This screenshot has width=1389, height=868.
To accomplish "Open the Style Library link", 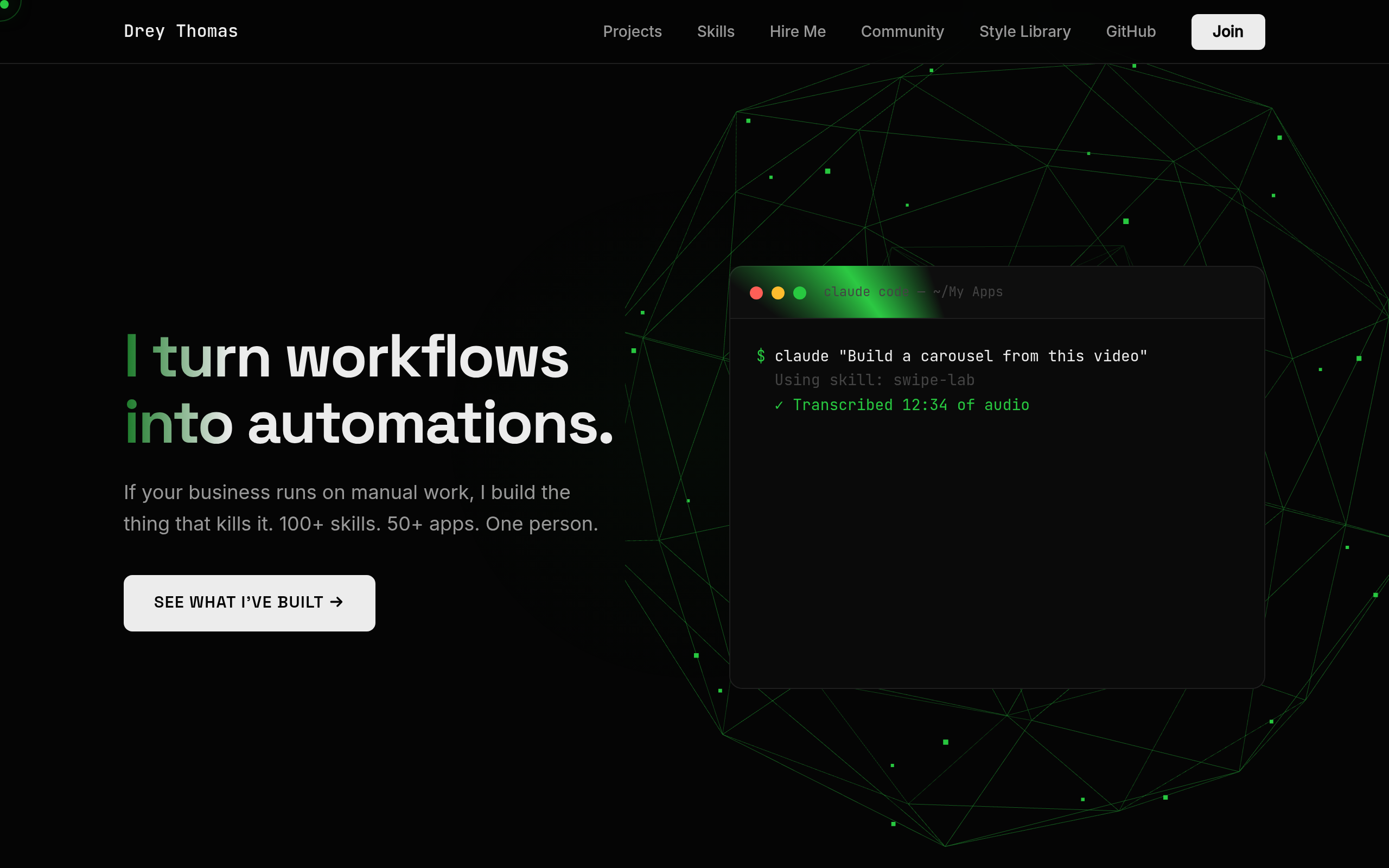I will [1024, 31].
